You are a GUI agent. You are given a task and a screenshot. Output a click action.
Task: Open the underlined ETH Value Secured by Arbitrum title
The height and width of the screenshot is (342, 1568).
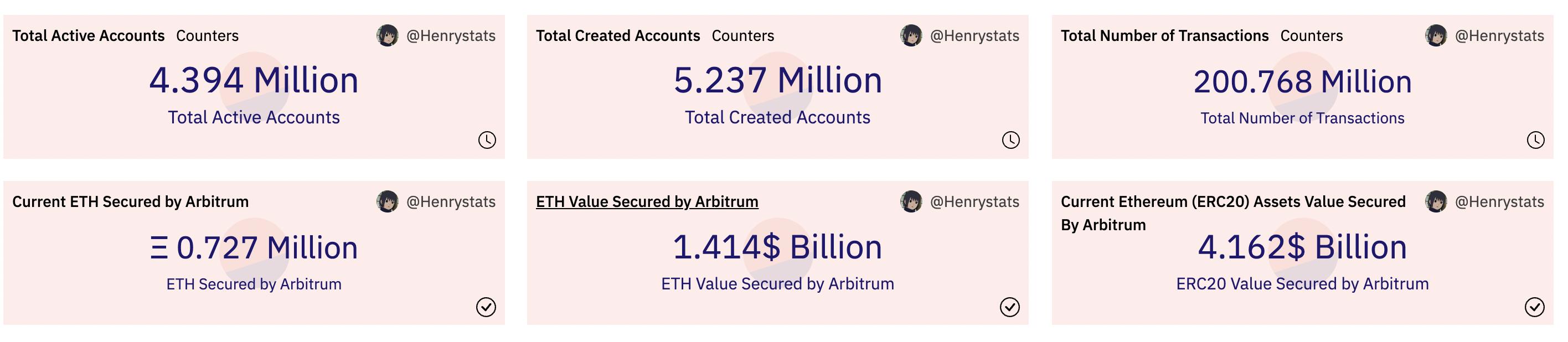(x=648, y=202)
